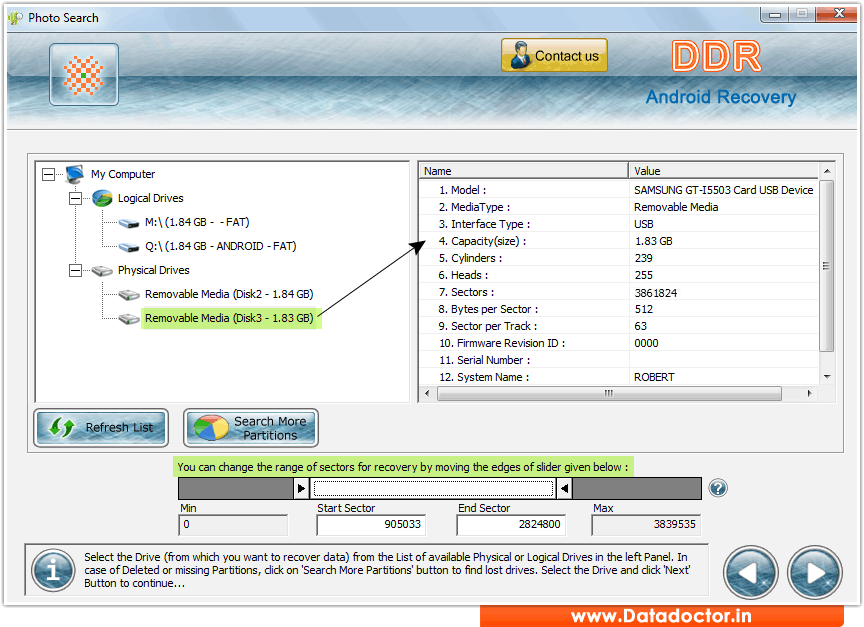The image size is (864, 627).
Task: Click the DDR logo text
Action: [x=717, y=56]
